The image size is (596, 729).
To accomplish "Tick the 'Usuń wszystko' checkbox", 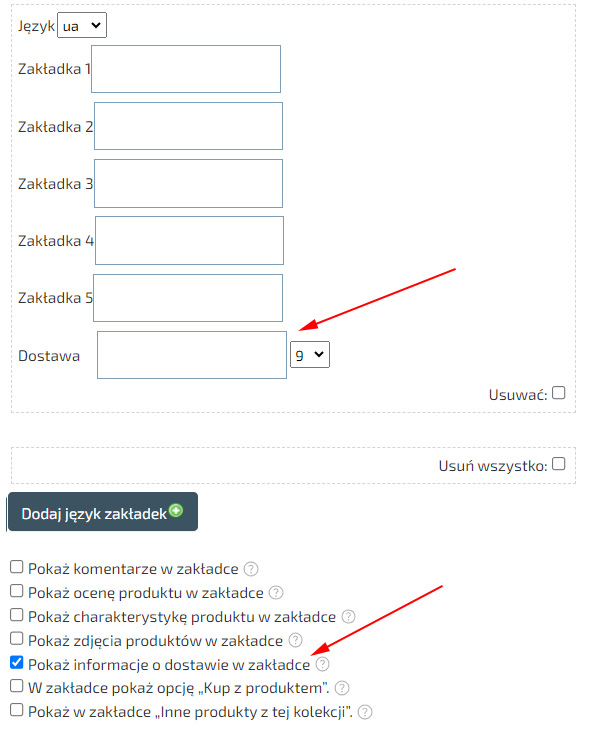I will coord(559,464).
